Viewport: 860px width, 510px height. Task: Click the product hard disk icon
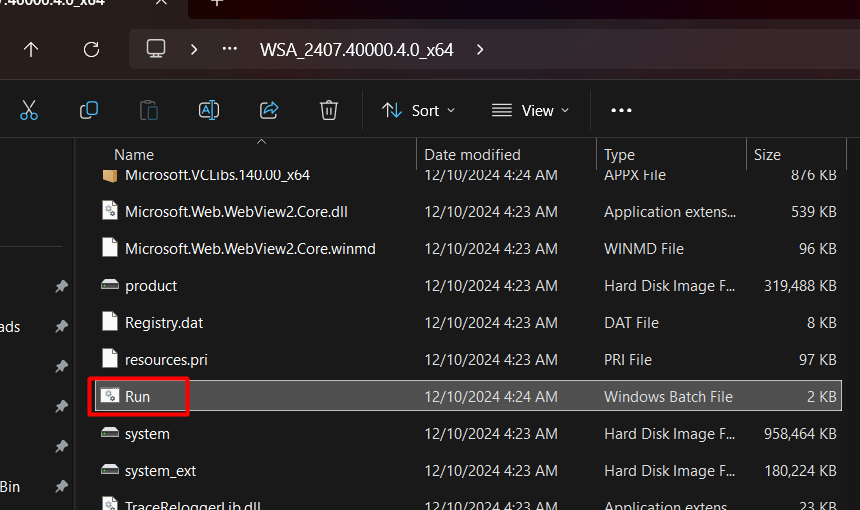point(110,285)
